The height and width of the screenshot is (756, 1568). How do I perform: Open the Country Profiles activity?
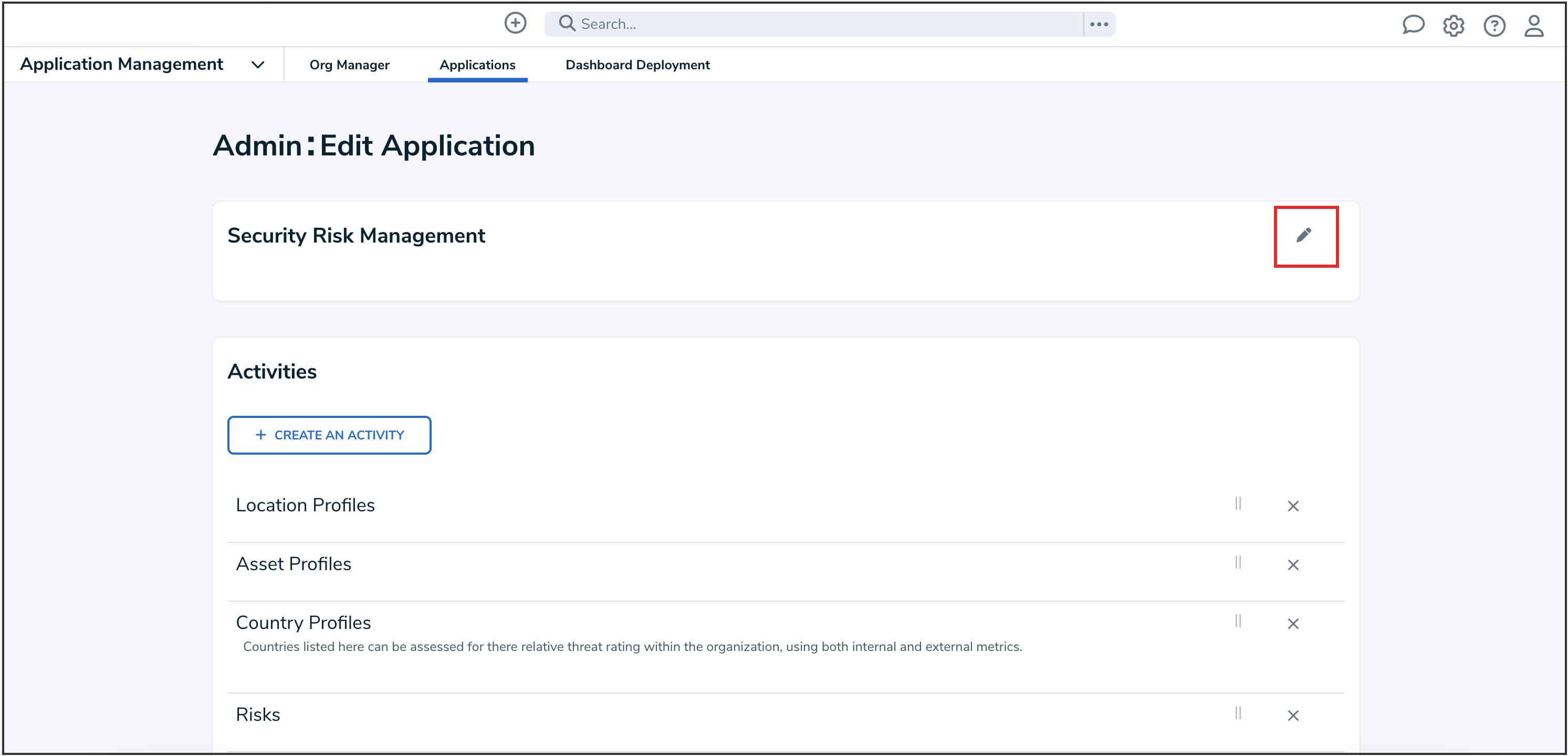pyautogui.click(x=303, y=622)
